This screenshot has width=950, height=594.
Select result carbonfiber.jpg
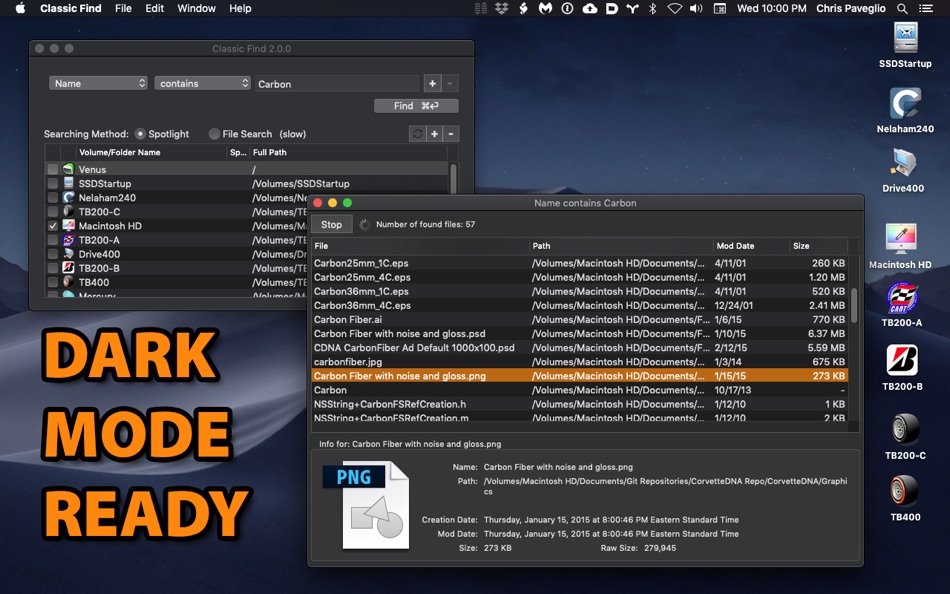pos(579,362)
